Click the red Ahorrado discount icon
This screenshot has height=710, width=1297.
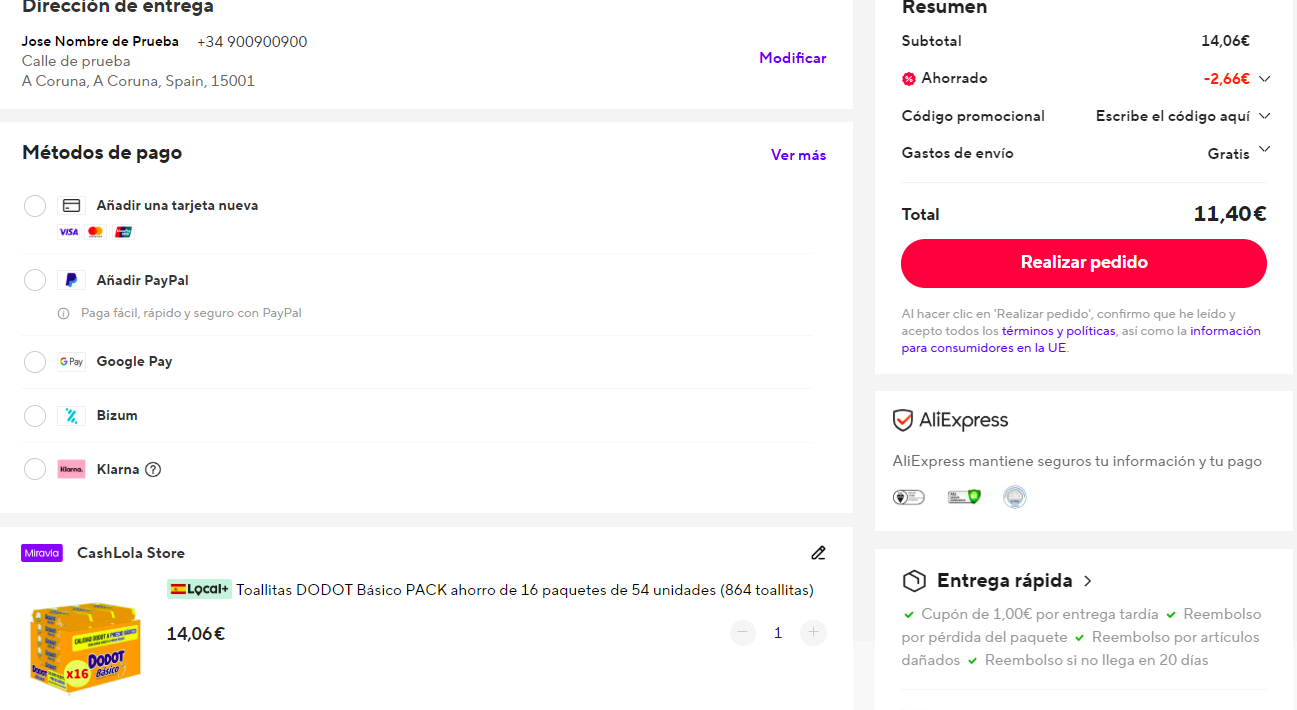coord(909,78)
